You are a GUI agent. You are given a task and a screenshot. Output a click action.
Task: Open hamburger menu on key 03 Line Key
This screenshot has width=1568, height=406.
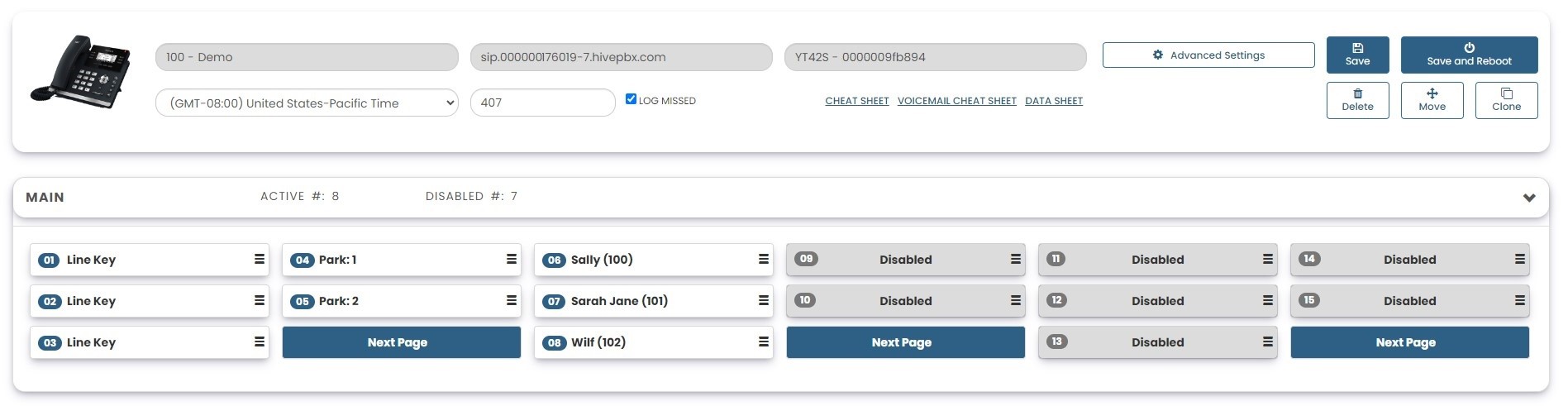click(x=260, y=342)
